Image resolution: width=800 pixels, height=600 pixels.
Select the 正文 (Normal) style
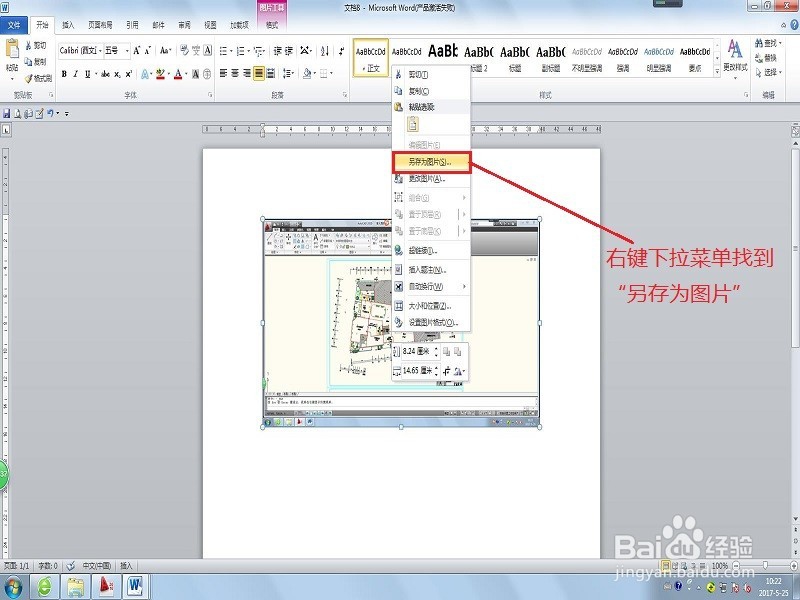point(370,57)
